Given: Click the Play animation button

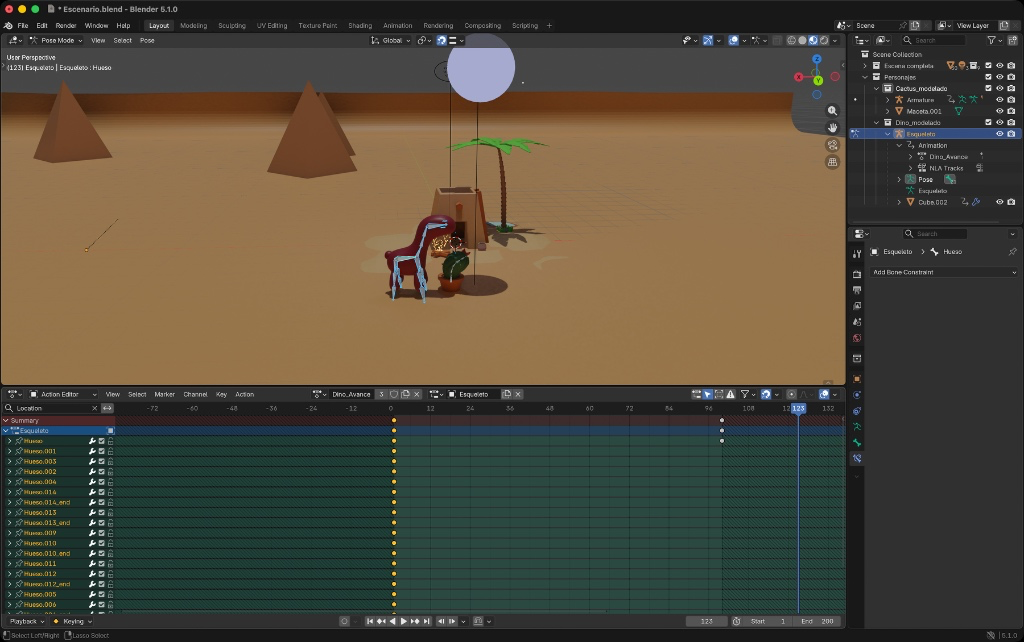Looking at the screenshot, I should coord(404,621).
